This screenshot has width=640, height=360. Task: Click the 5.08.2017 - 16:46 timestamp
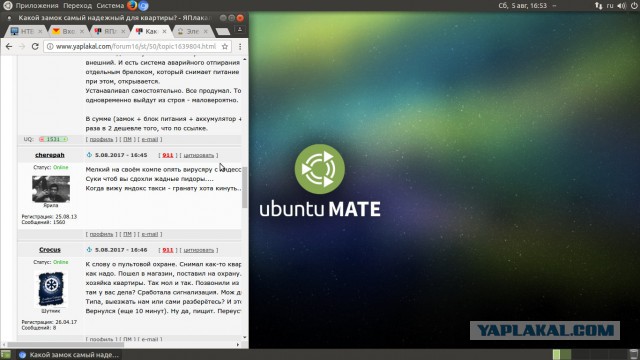click(x=121, y=250)
